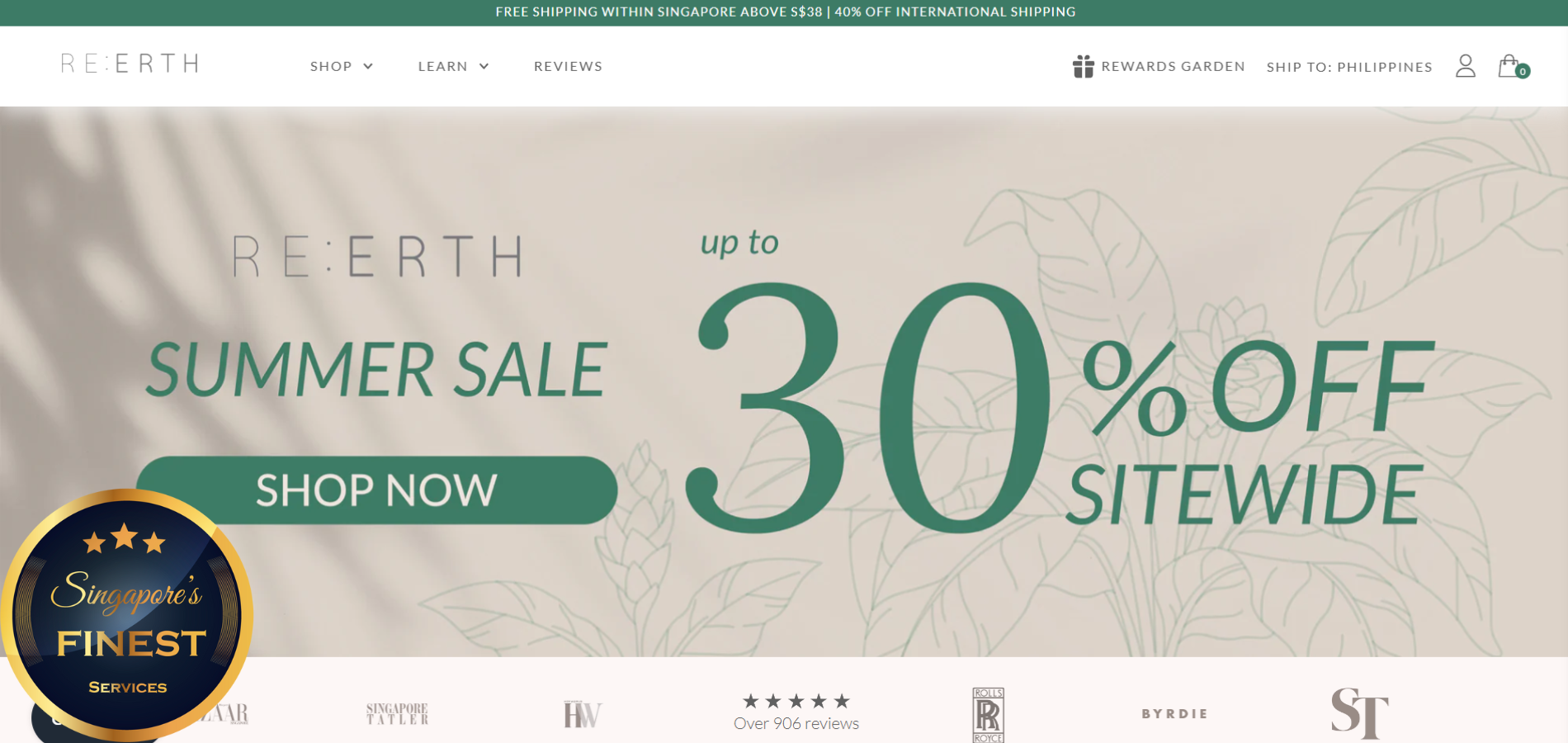This screenshot has width=1568, height=743.
Task: Open the user account icon
Action: (1466, 66)
